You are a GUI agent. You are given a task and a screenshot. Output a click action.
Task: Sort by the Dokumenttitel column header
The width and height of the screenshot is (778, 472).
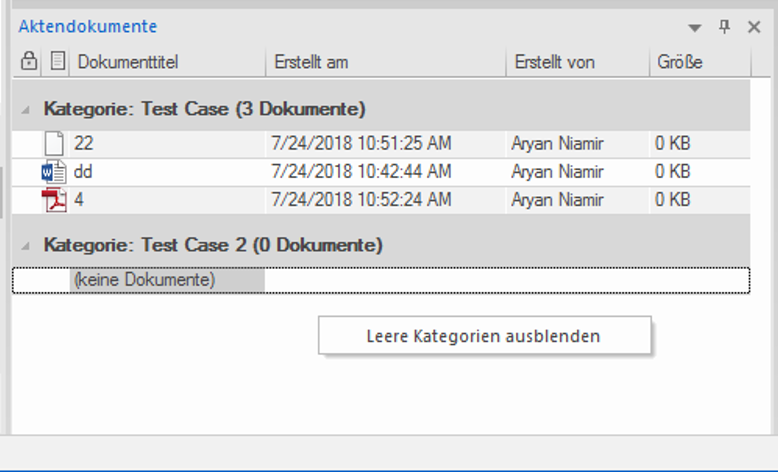point(127,62)
